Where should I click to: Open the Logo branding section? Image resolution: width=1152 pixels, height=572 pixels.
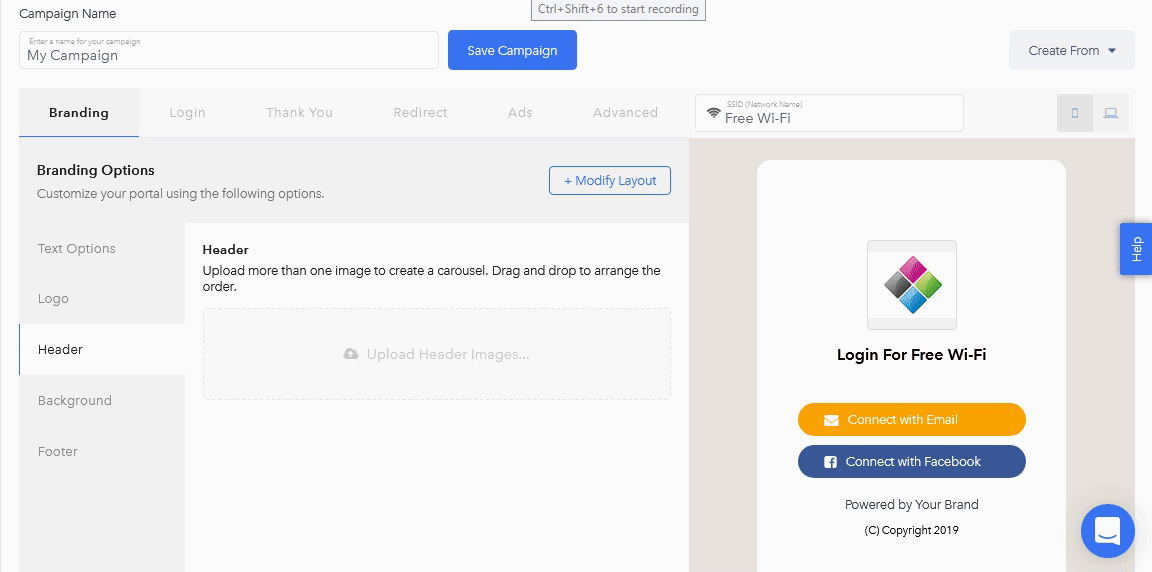coord(102,299)
